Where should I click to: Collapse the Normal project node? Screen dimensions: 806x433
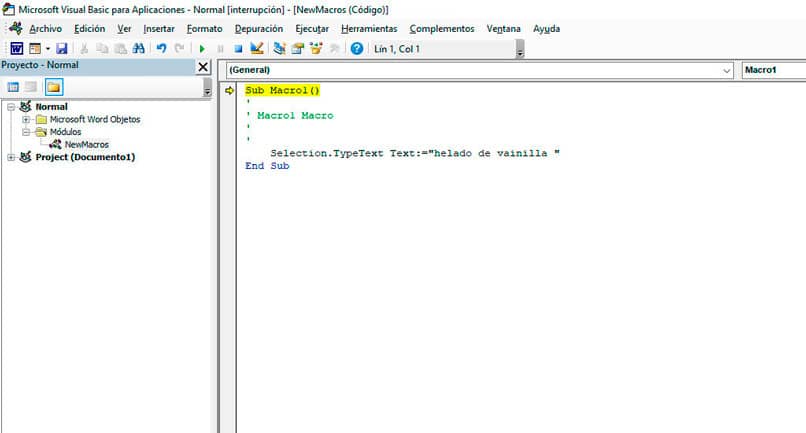pos(11,107)
